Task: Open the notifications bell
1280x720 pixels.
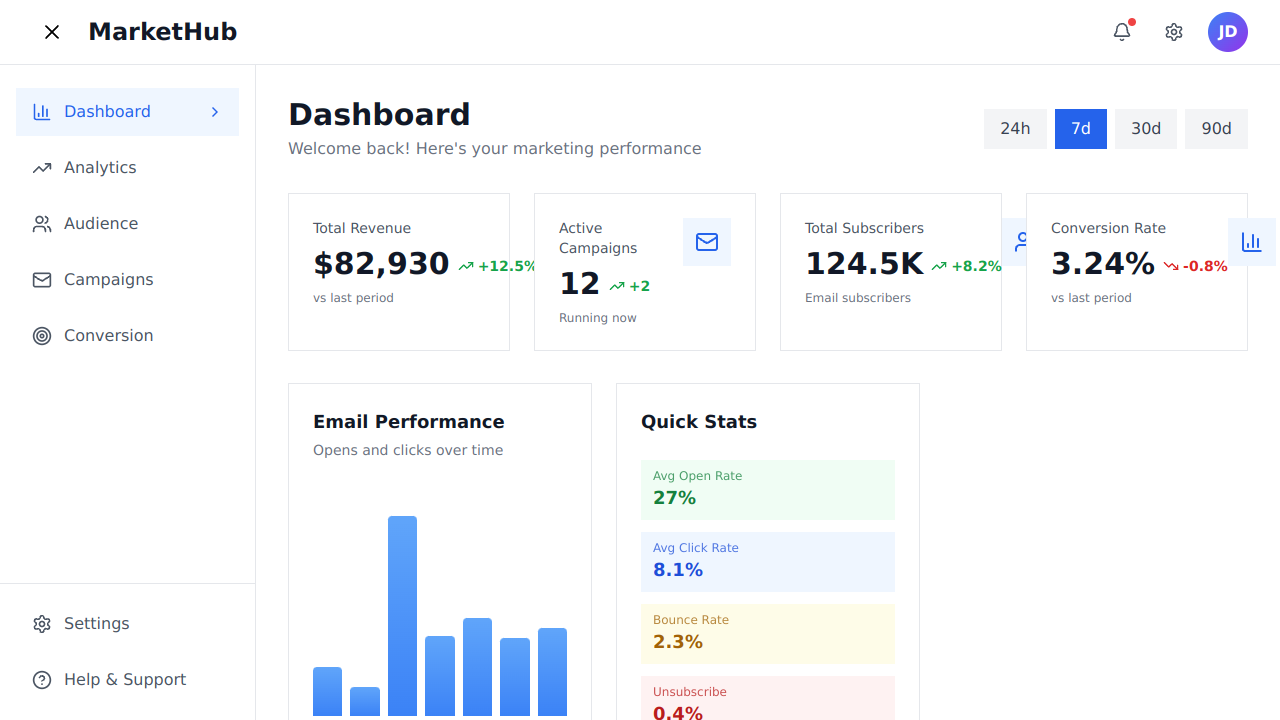Action: click(x=1122, y=32)
